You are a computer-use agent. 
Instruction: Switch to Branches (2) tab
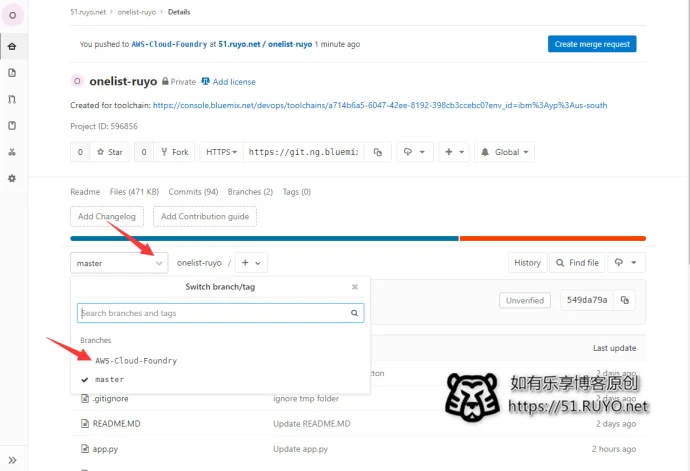250,192
